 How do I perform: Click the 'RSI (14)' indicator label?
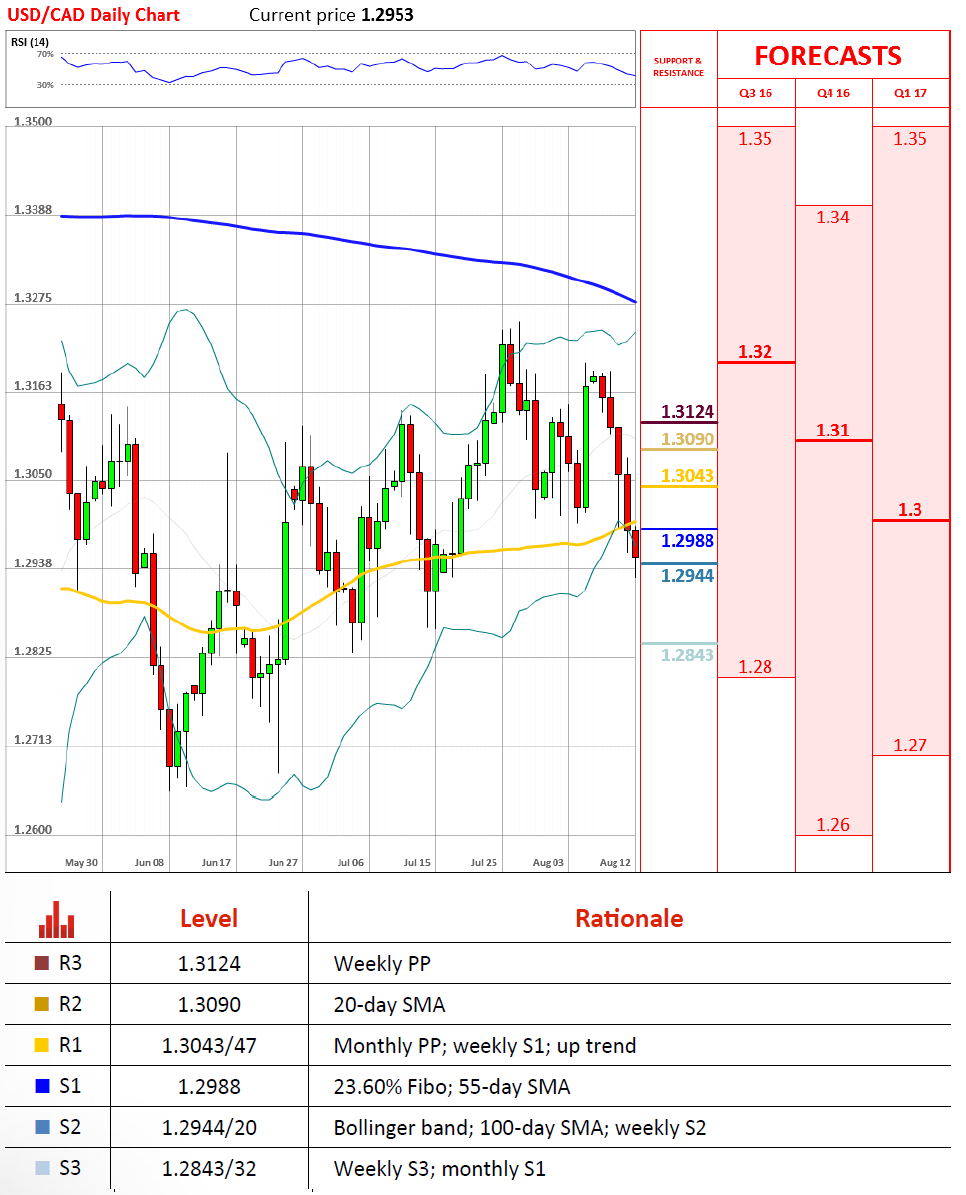point(30,42)
